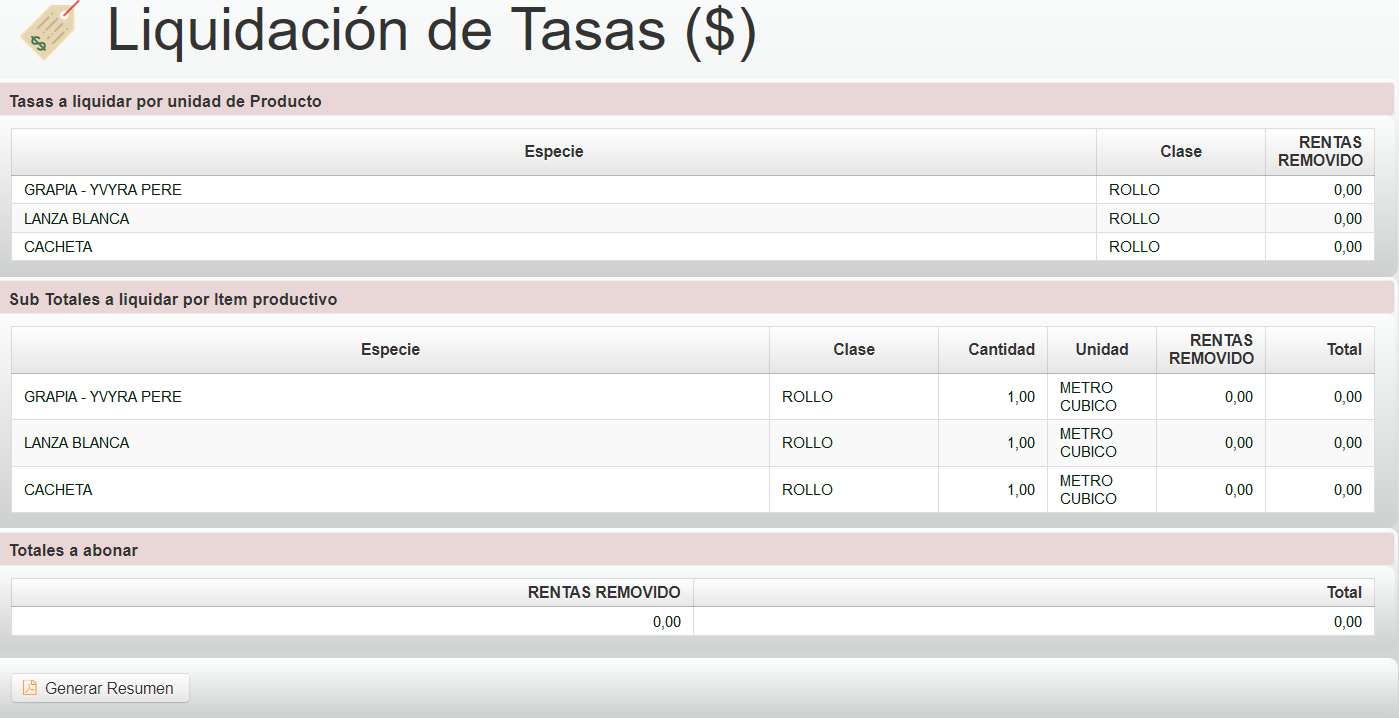Click the Total value of the GRAPIA Sub Totales row
The width and height of the screenshot is (1399, 718).
pyautogui.click(x=1348, y=397)
